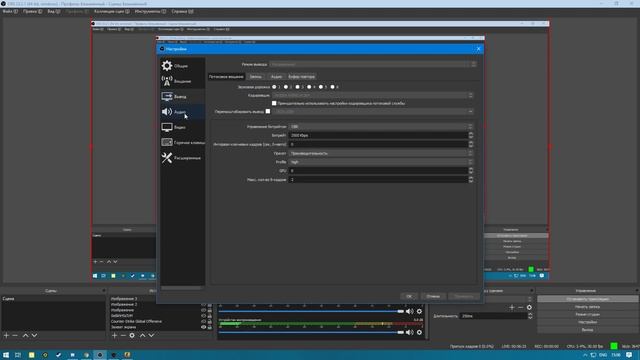The width and height of the screenshot is (640, 360).
Task: Remove source with Sources minus icon
Action: click(123, 335)
